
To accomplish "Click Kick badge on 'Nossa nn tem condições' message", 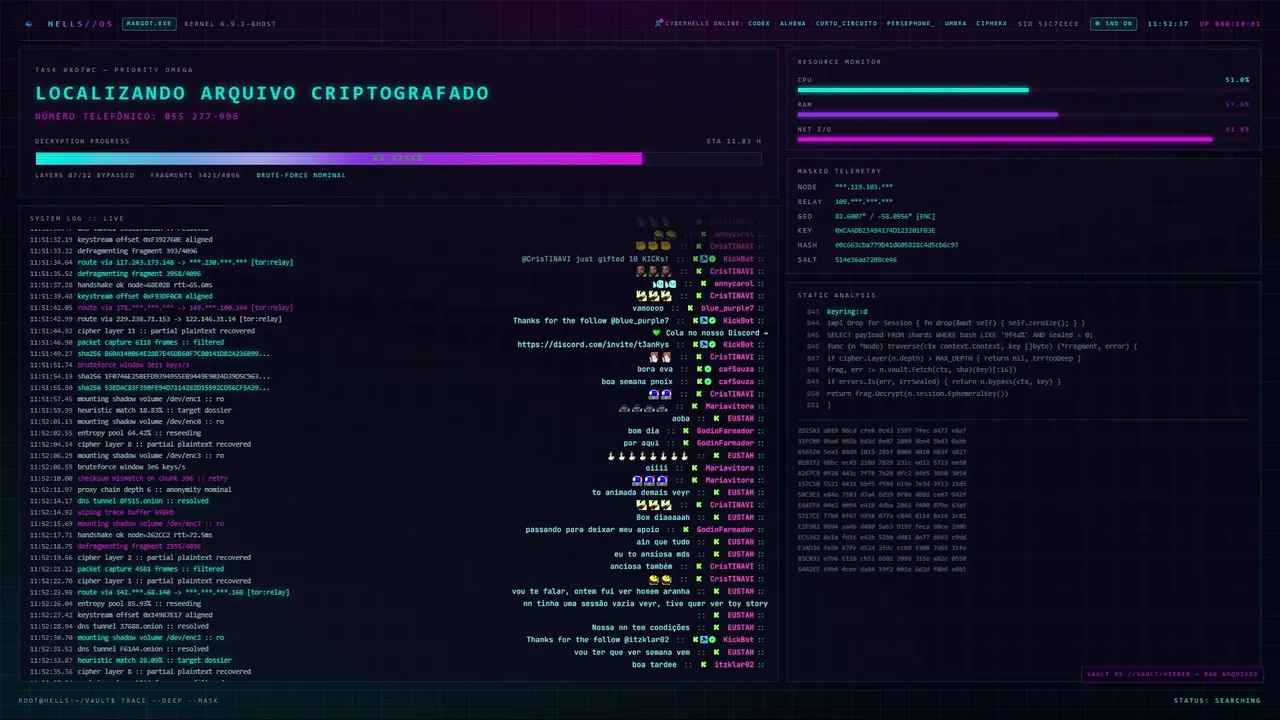I will [x=716, y=627].
